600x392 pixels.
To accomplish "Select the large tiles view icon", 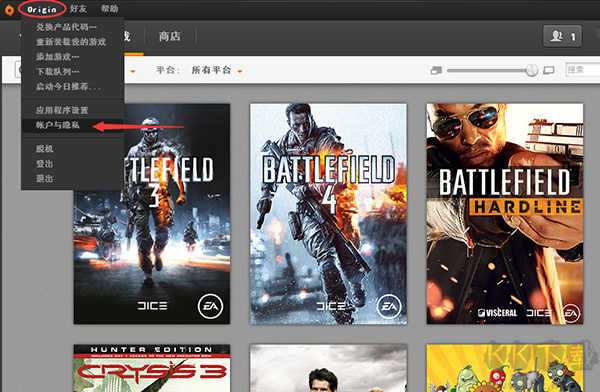I will 549,70.
